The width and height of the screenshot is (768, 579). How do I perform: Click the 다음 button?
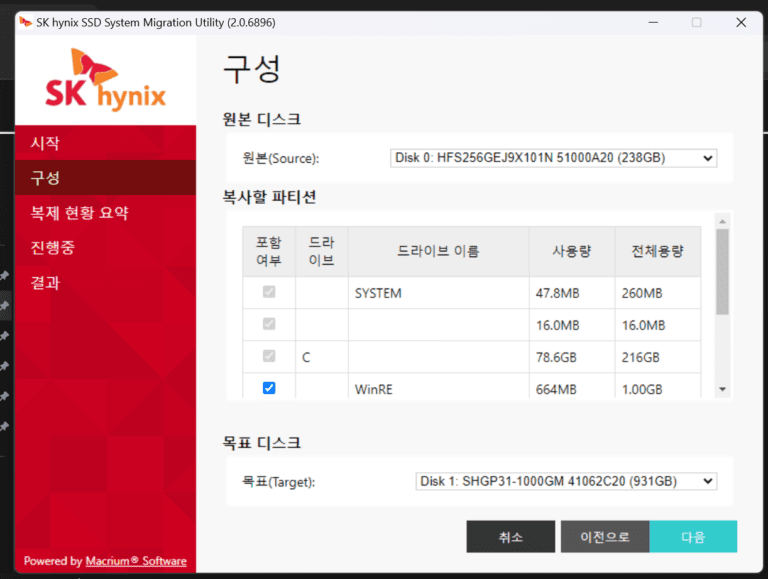click(x=693, y=536)
